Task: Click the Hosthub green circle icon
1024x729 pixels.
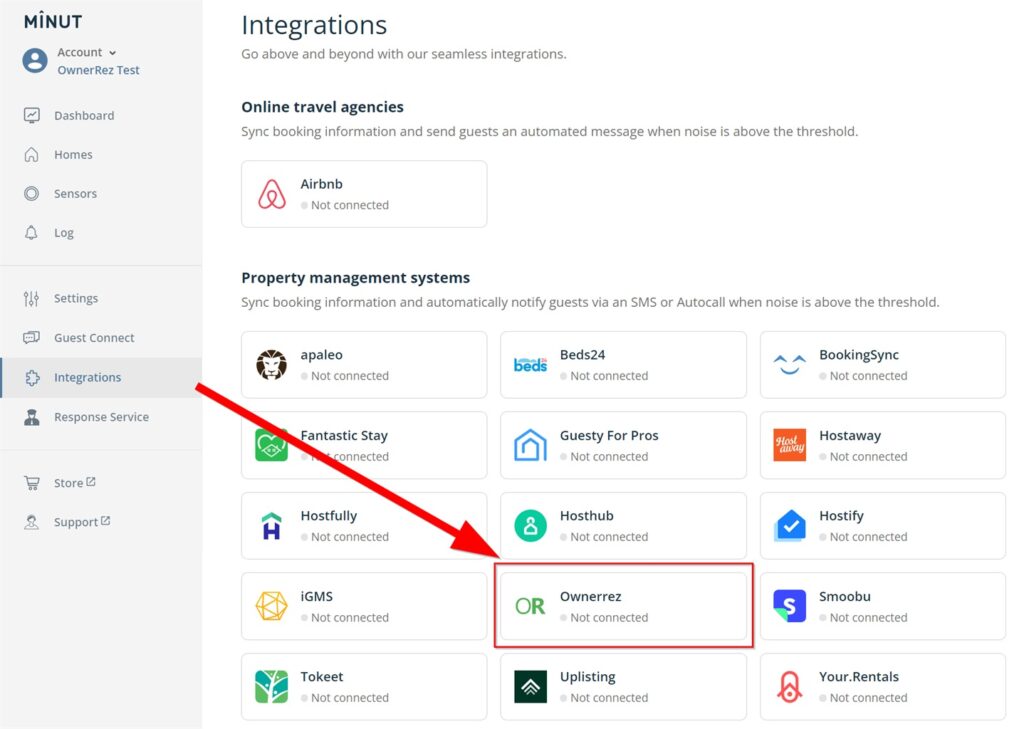Action: coord(530,526)
